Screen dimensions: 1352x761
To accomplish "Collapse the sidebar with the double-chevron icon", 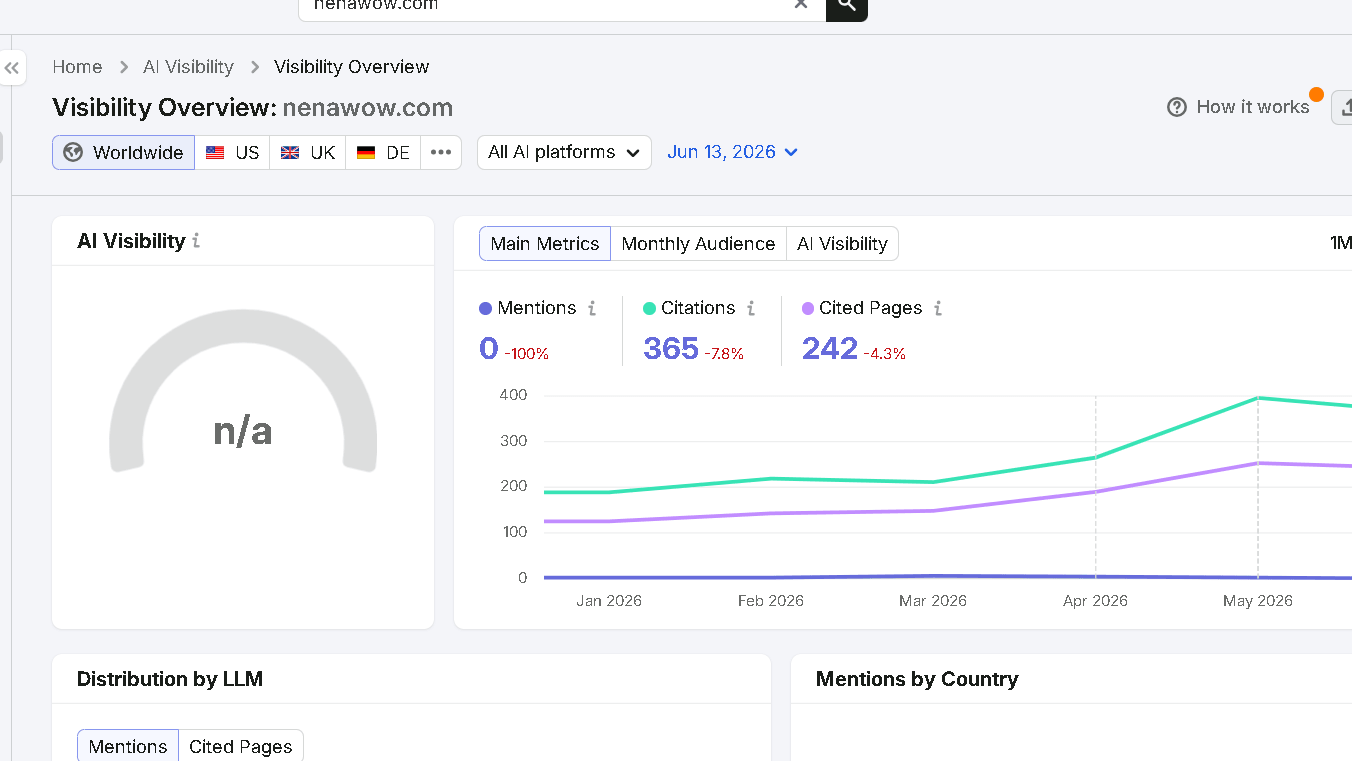I will click(x=12, y=68).
